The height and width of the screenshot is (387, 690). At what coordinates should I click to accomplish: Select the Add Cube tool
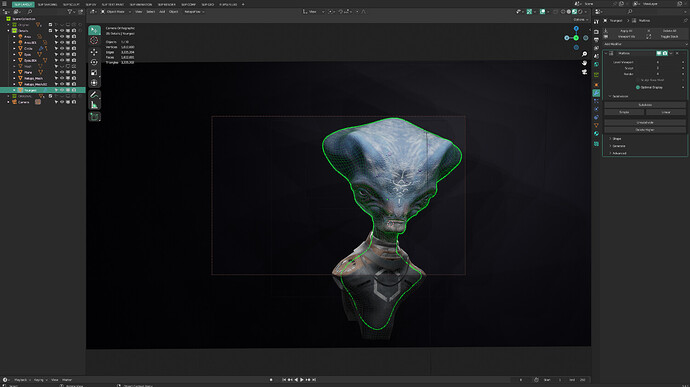(94, 117)
